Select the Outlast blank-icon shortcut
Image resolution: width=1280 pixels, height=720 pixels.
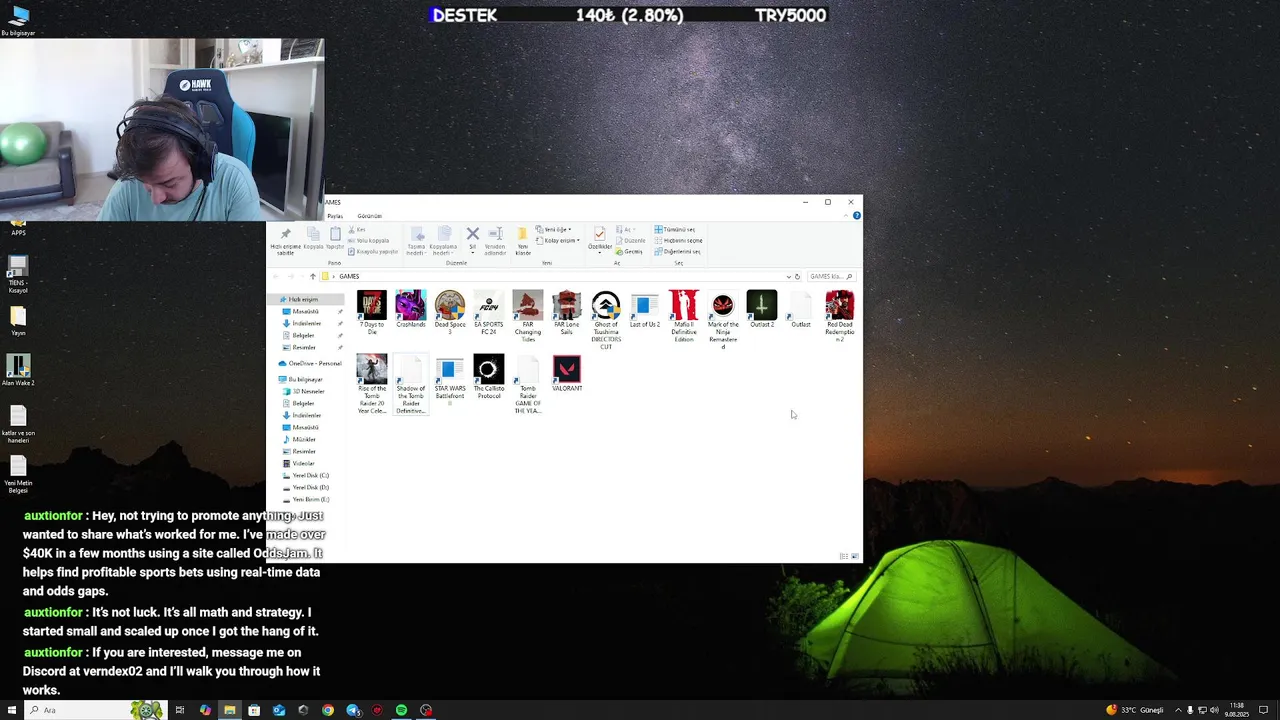click(801, 309)
